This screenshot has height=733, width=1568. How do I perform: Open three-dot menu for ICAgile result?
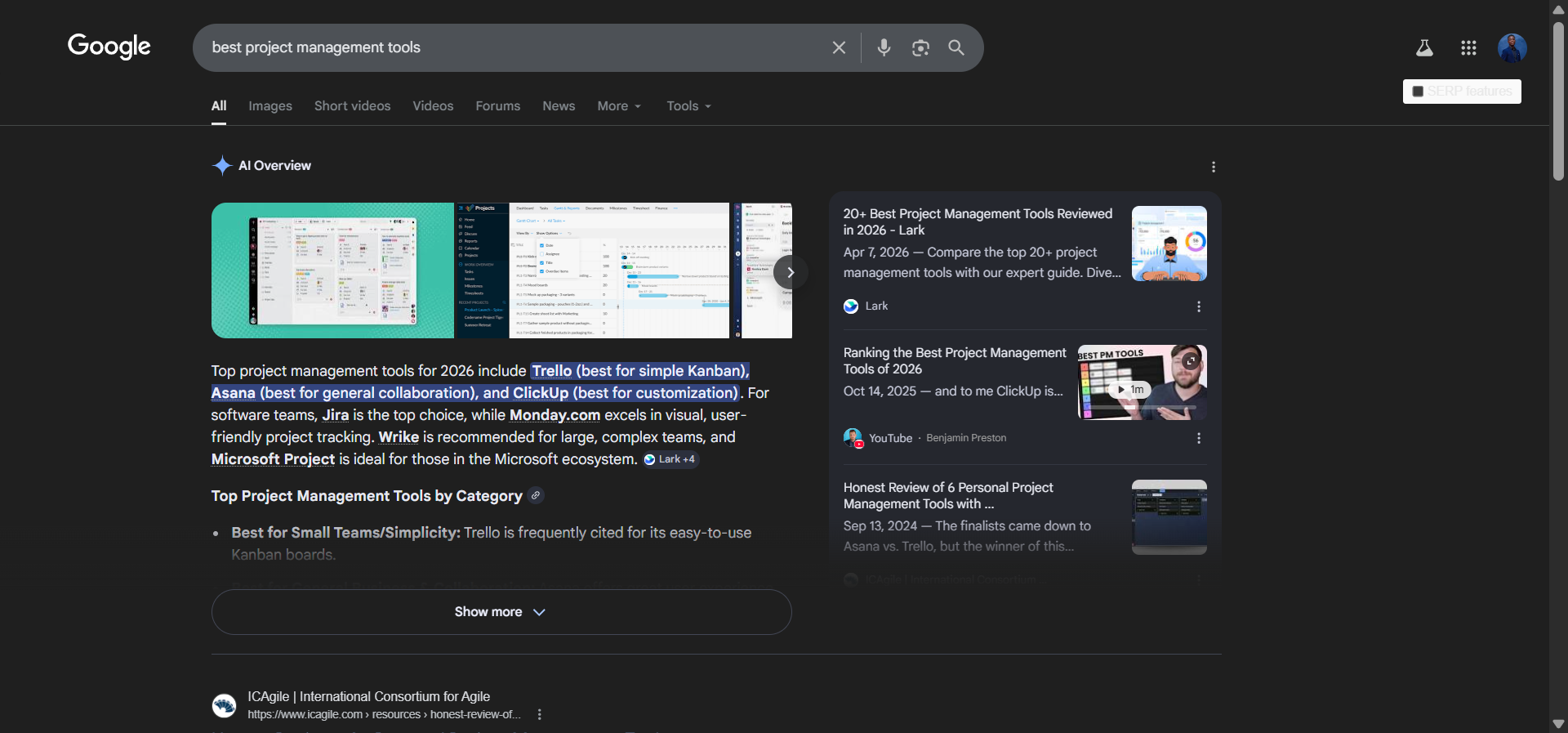[x=539, y=714]
